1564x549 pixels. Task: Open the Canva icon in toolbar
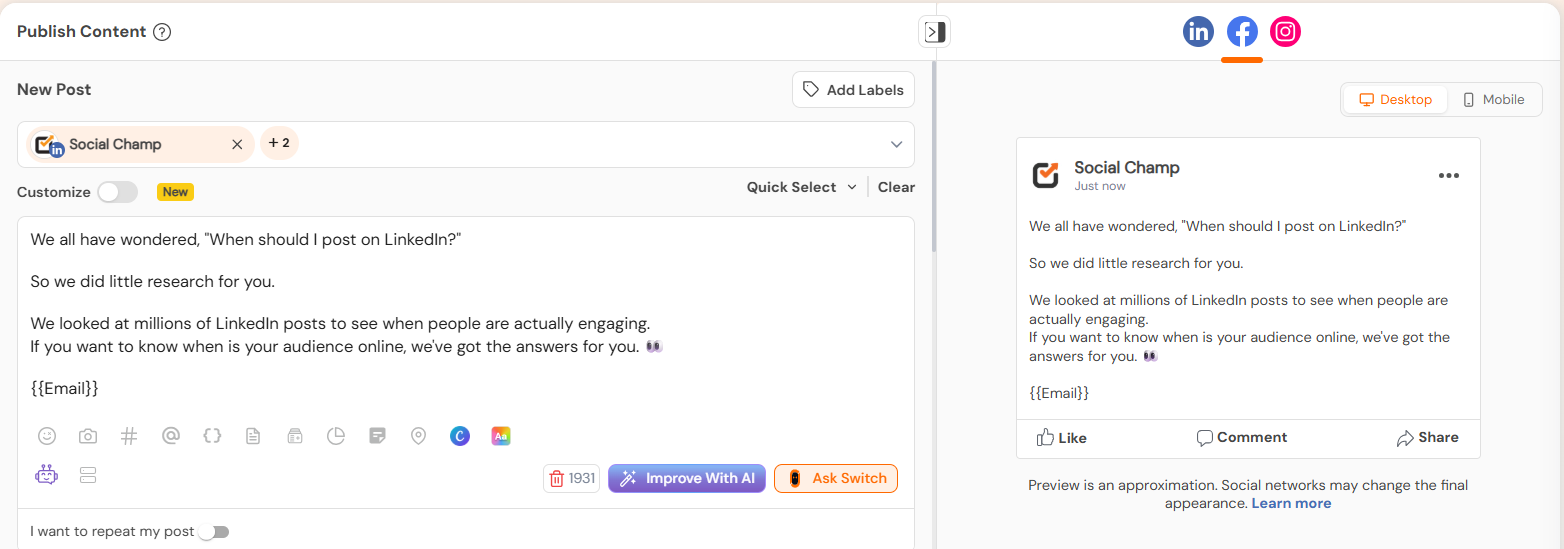point(460,436)
